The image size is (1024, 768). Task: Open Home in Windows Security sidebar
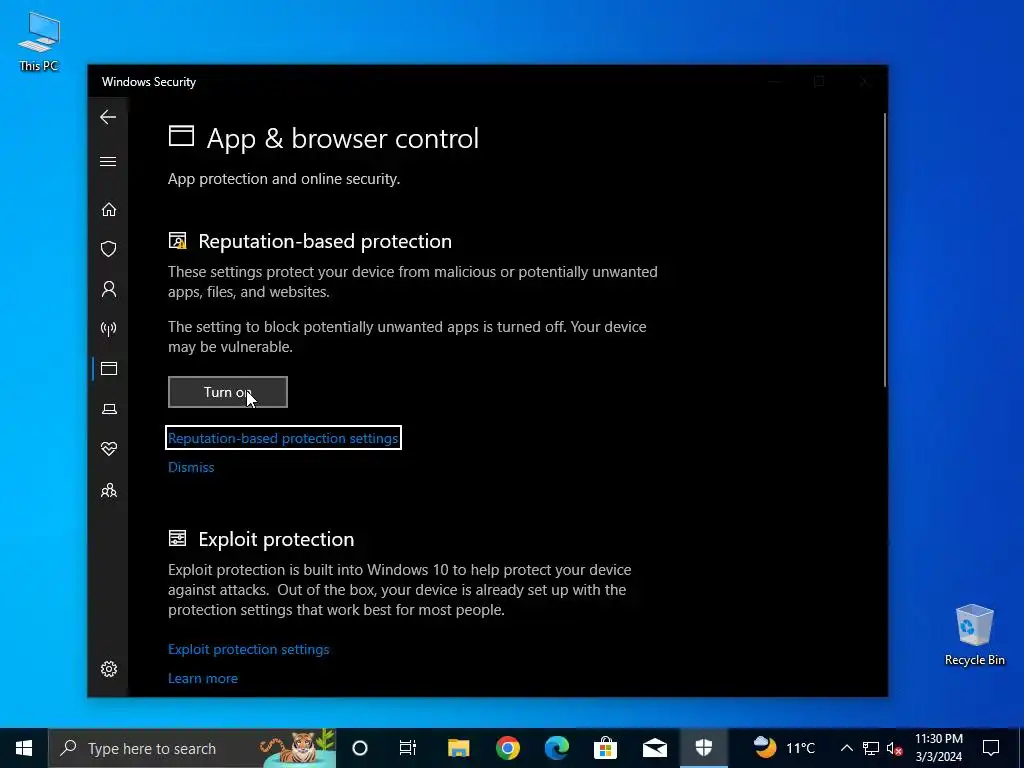tap(108, 209)
